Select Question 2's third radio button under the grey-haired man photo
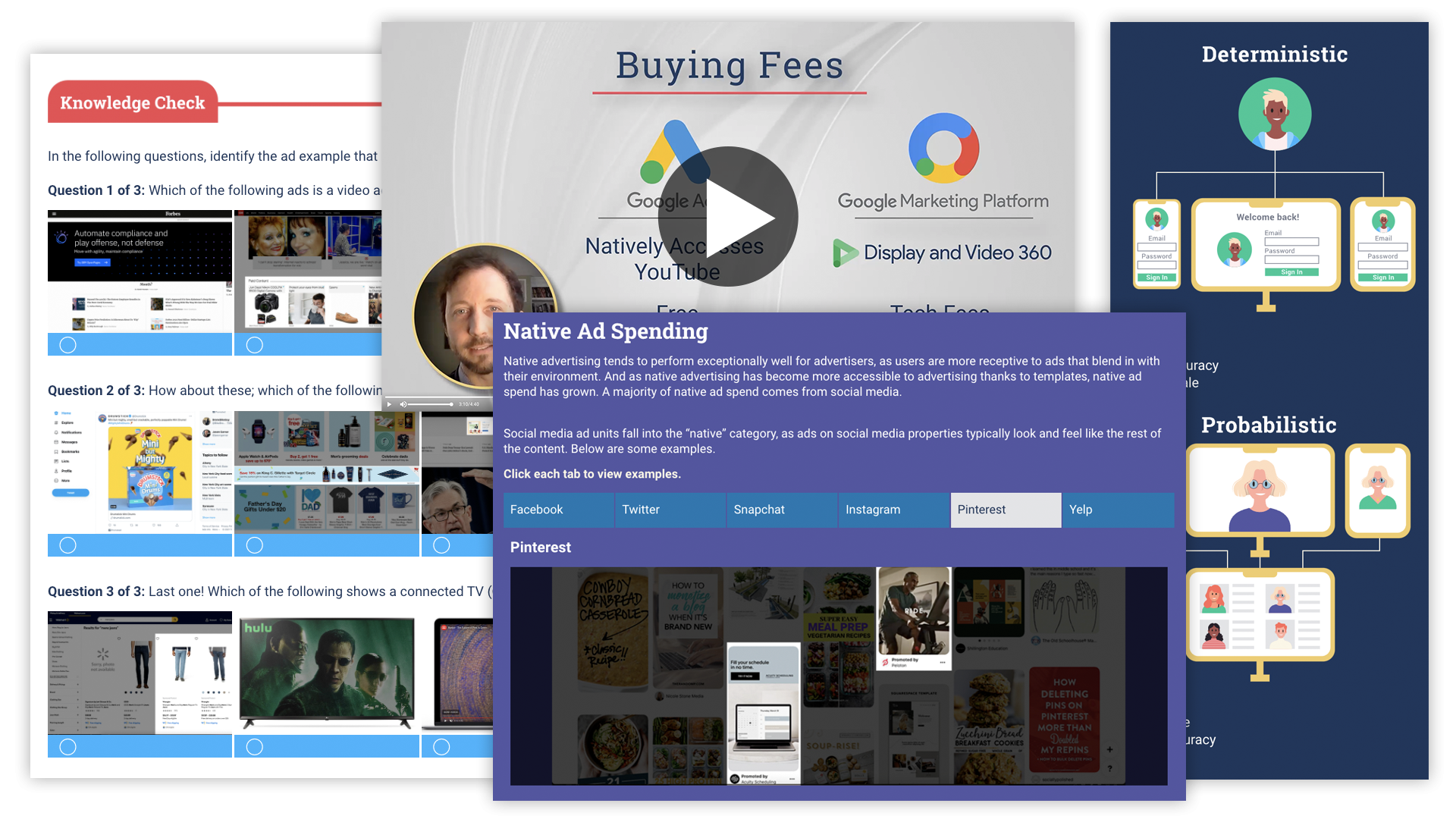1456x819 pixels. click(x=441, y=545)
